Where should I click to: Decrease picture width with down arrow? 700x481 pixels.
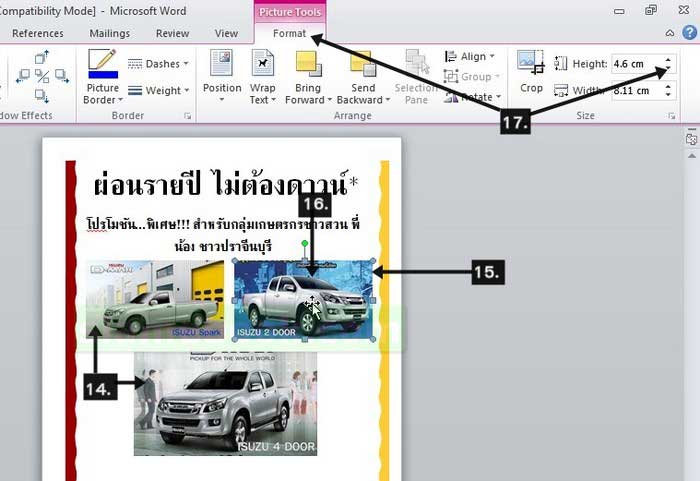click(x=668, y=95)
